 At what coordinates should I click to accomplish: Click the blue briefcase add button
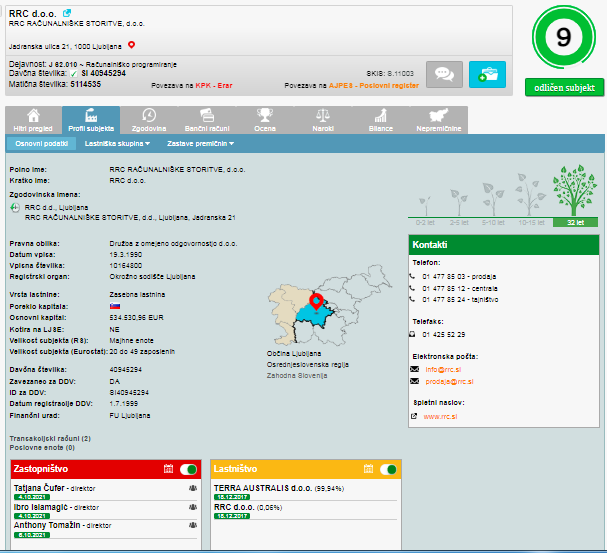click(x=487, y=74)
